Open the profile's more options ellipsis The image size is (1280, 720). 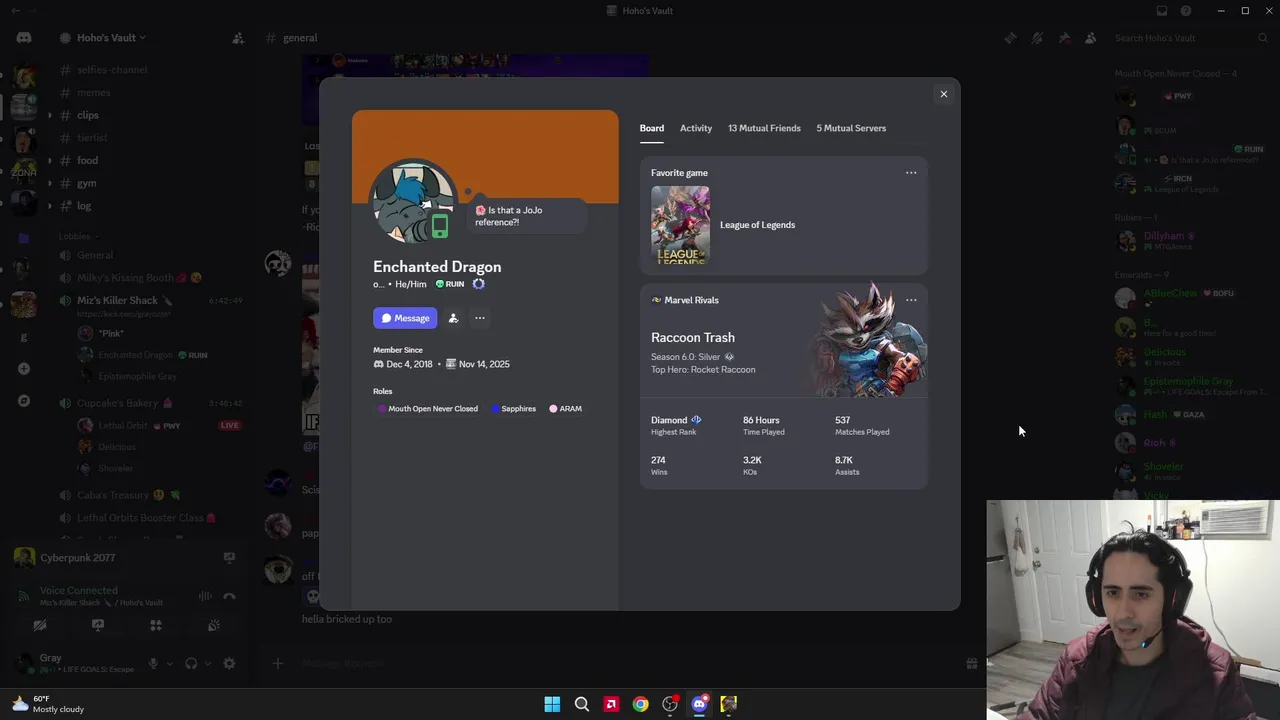pyautogui.click(x=480, y=318)
